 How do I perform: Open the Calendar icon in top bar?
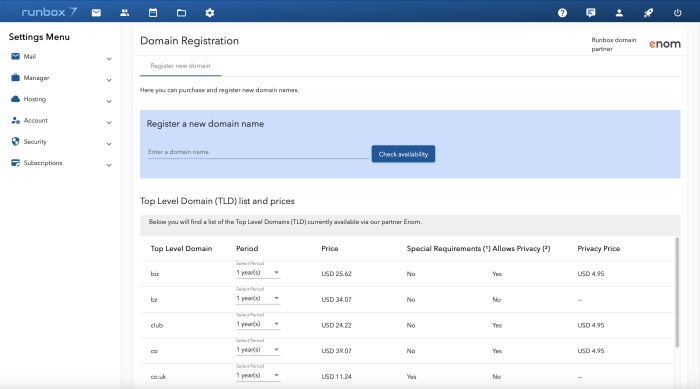click(x=153, y=13)
